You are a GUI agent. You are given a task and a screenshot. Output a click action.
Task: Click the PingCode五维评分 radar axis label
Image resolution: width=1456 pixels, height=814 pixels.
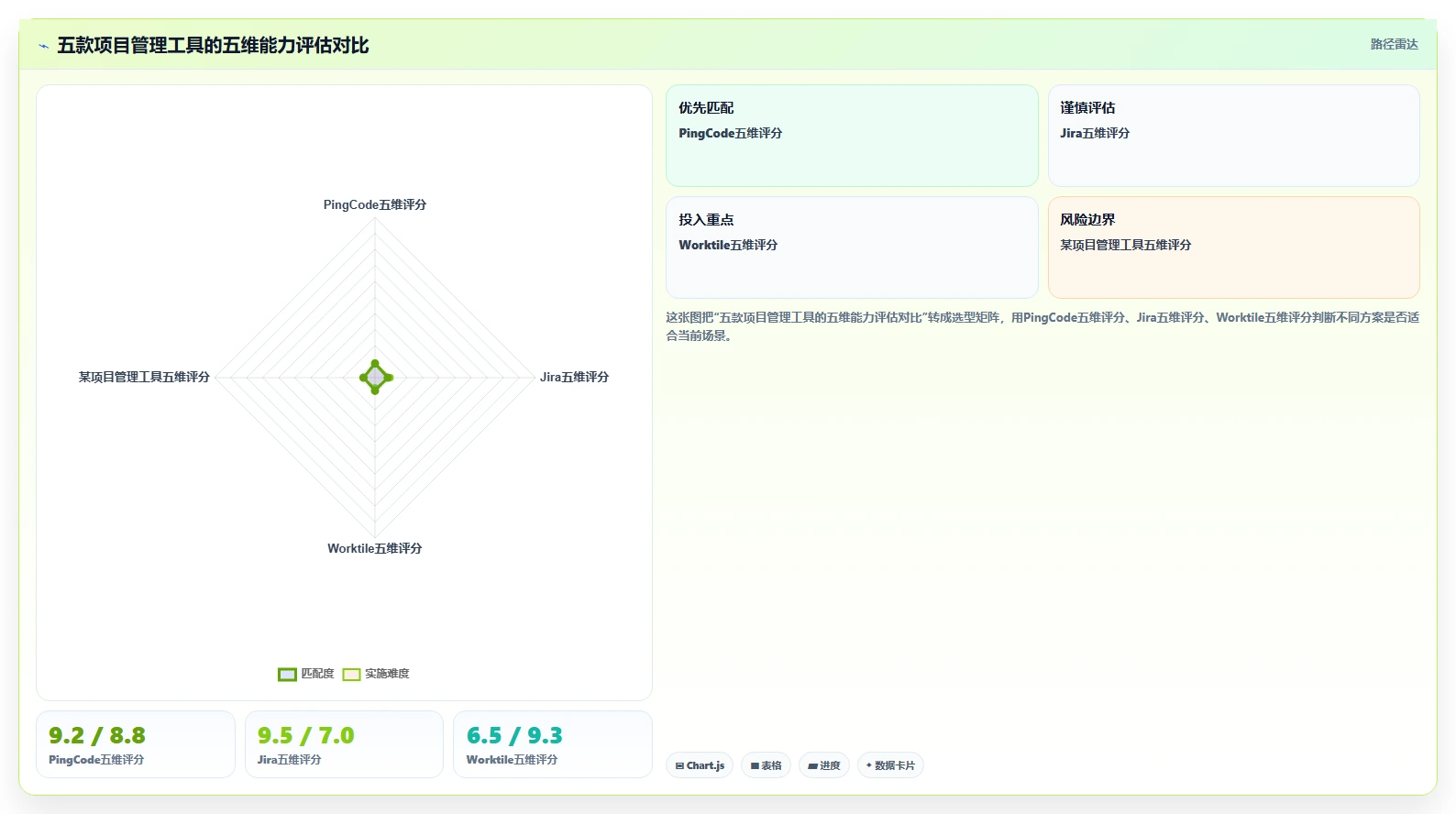(375, 204)
